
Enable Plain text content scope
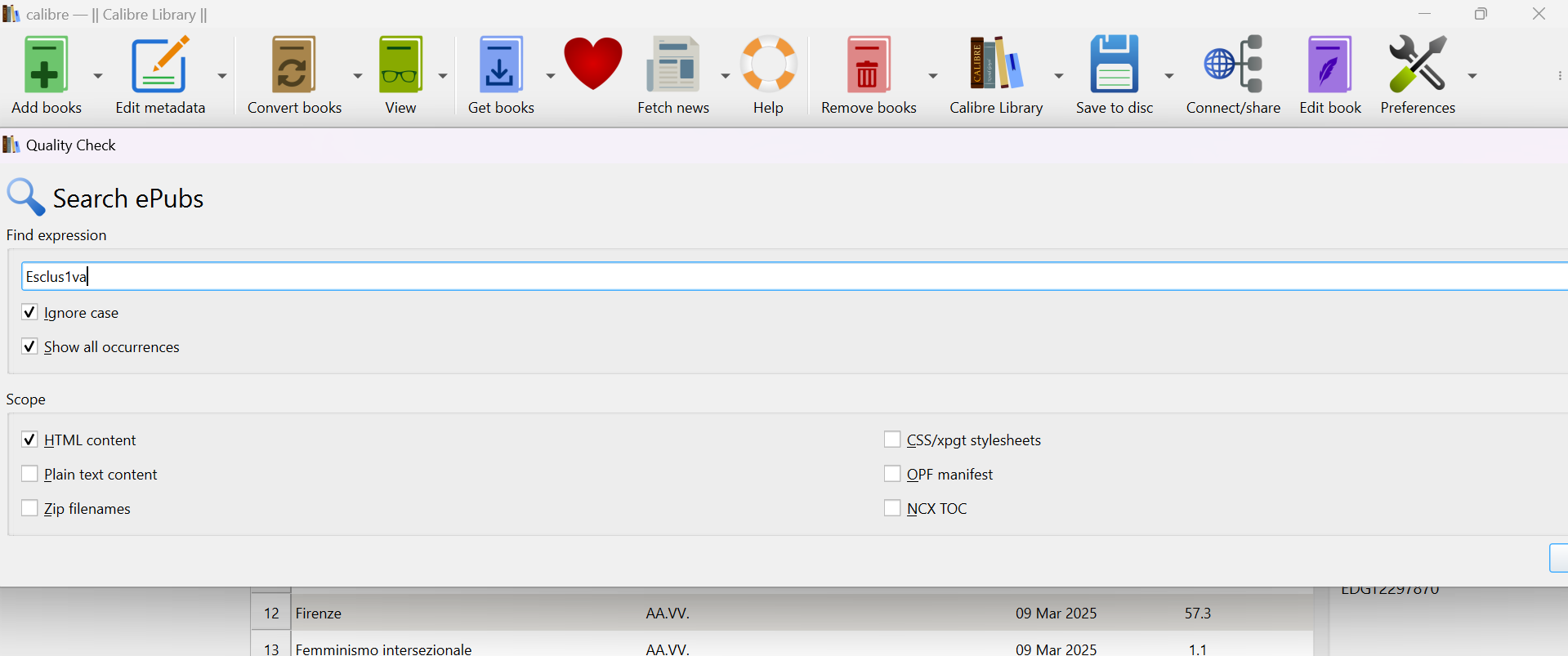(x=29, y=474)
